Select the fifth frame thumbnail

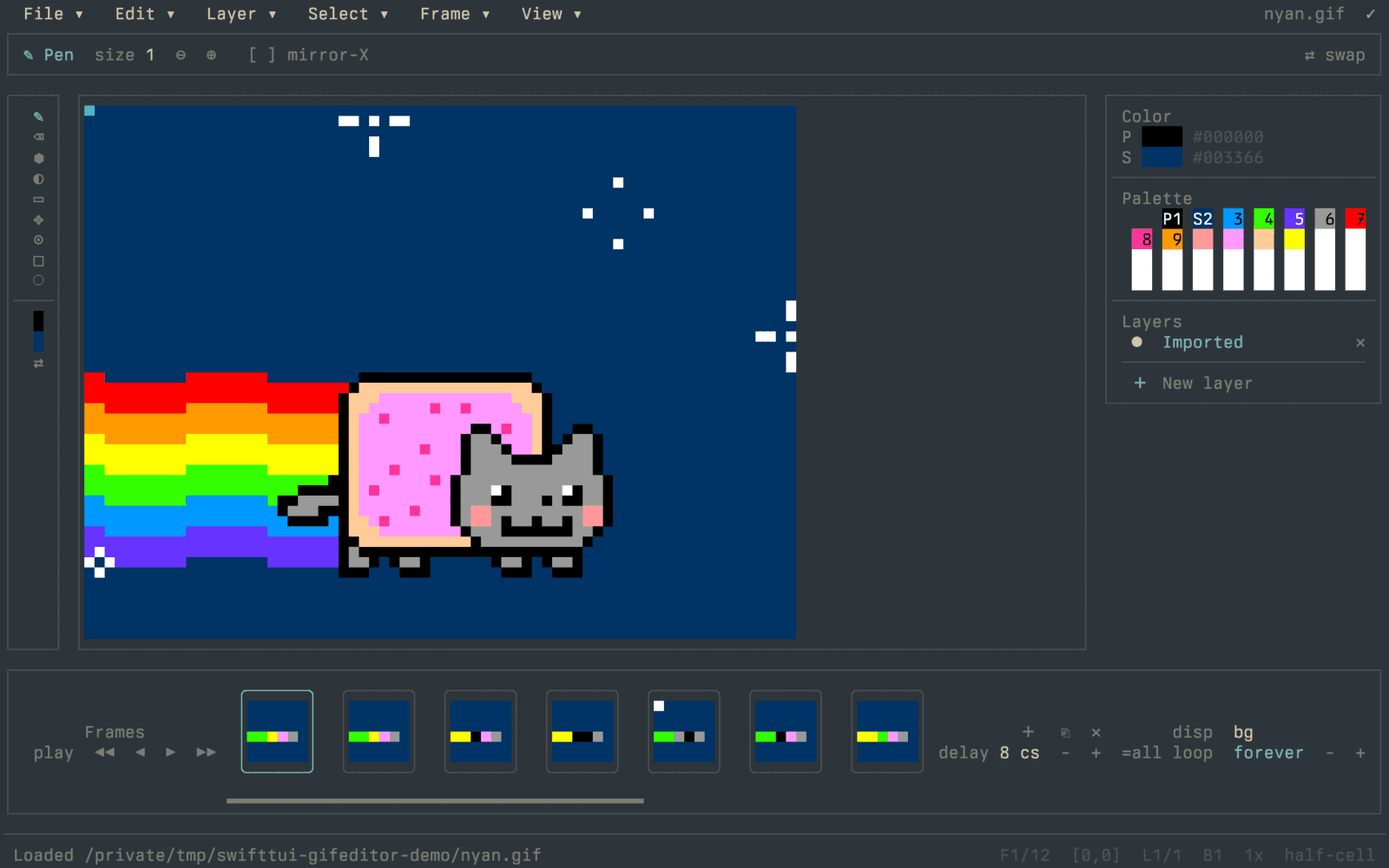point(684,732)
